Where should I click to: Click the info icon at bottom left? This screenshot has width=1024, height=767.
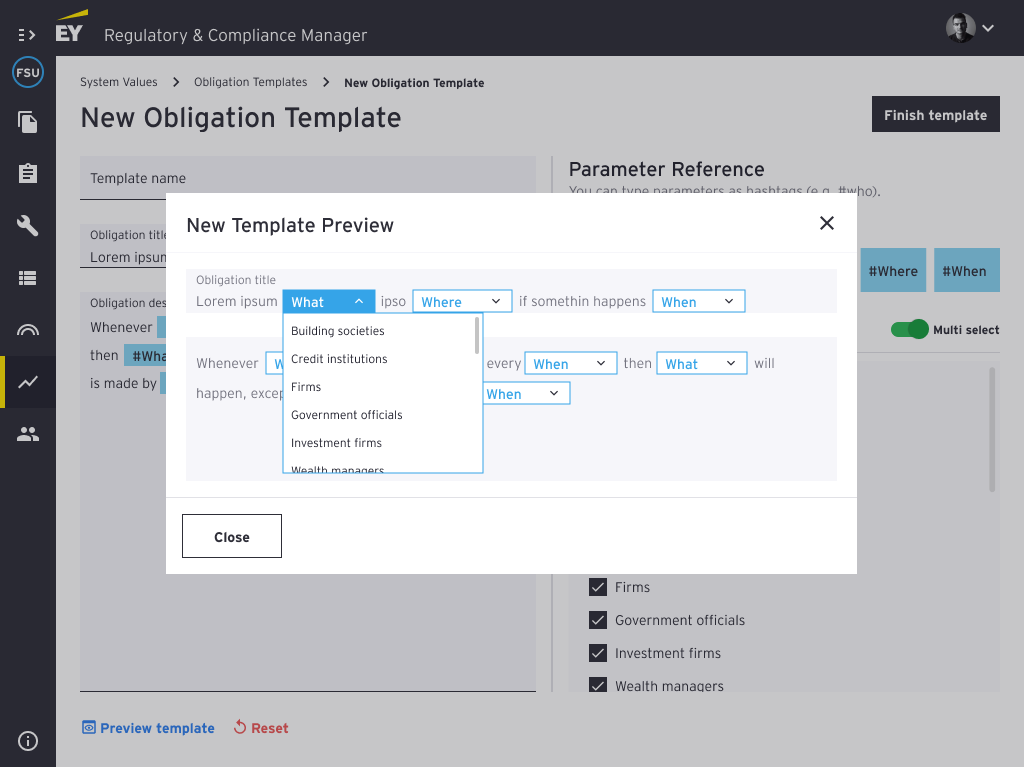tap(28, 741)
